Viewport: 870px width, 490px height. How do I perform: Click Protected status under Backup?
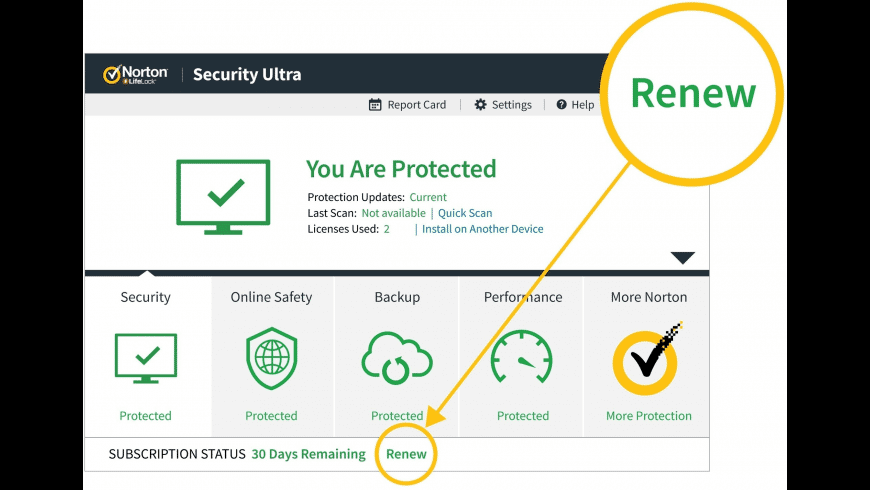(397, 416)
